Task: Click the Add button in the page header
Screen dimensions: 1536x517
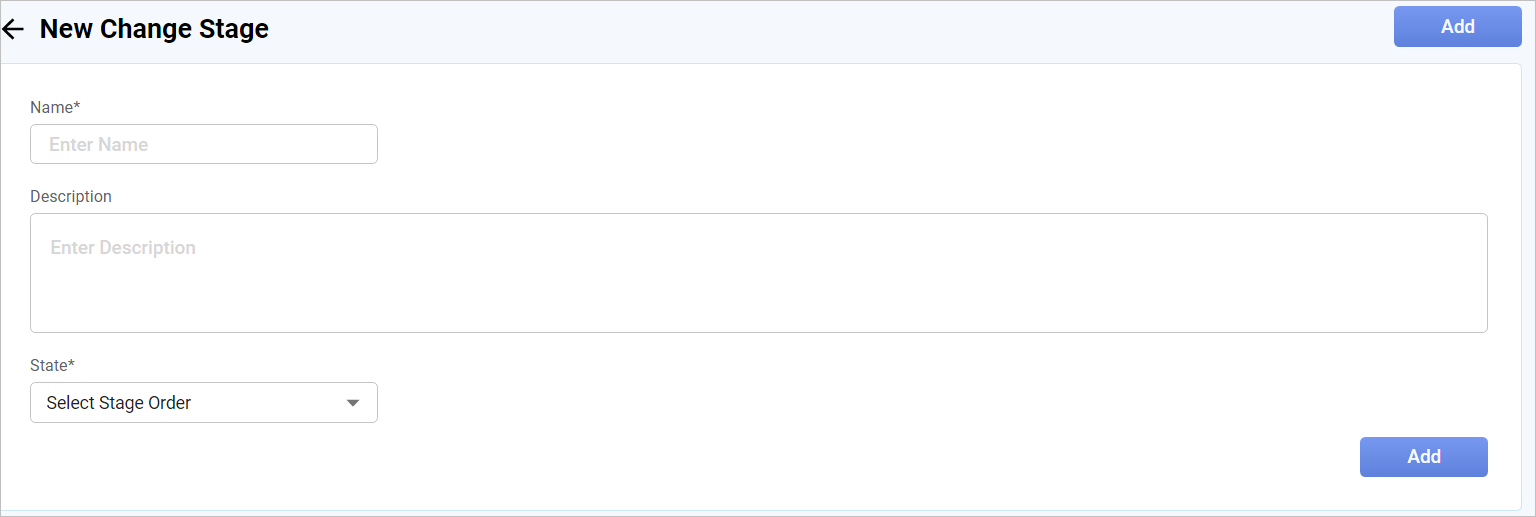Action: pos(1457,27)
